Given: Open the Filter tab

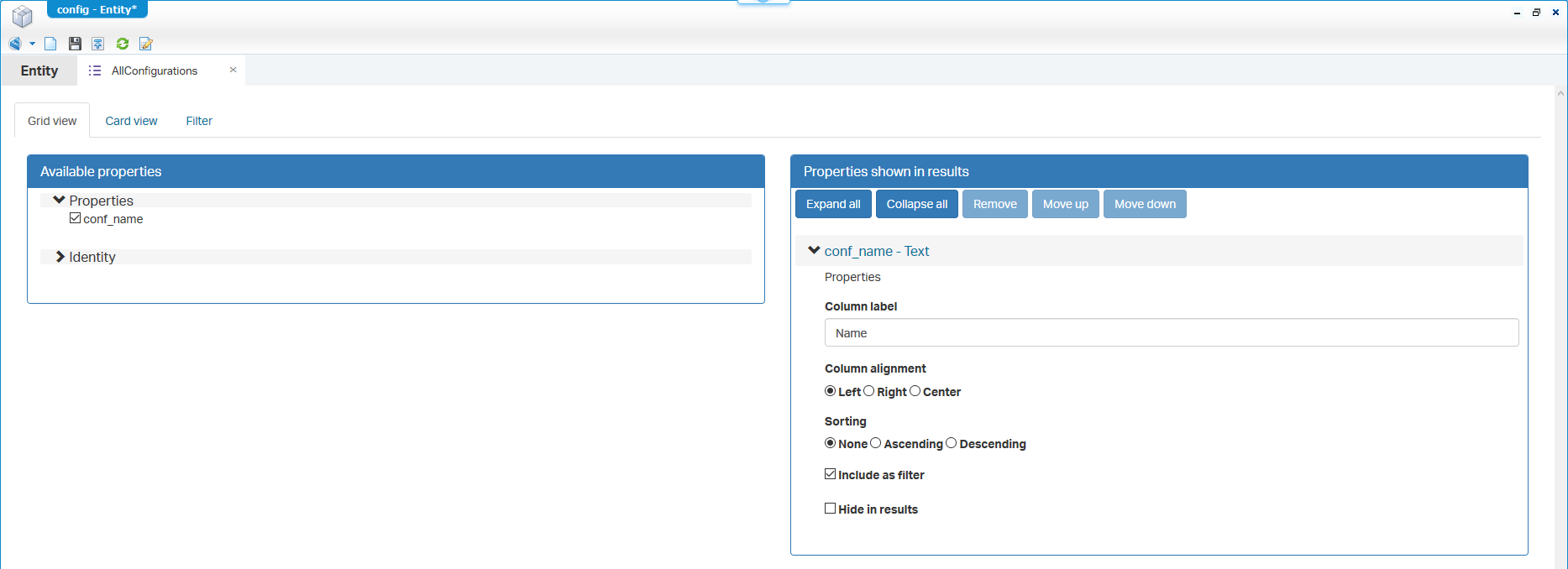Looking at the screenshot, I should [x=199, y=121].
